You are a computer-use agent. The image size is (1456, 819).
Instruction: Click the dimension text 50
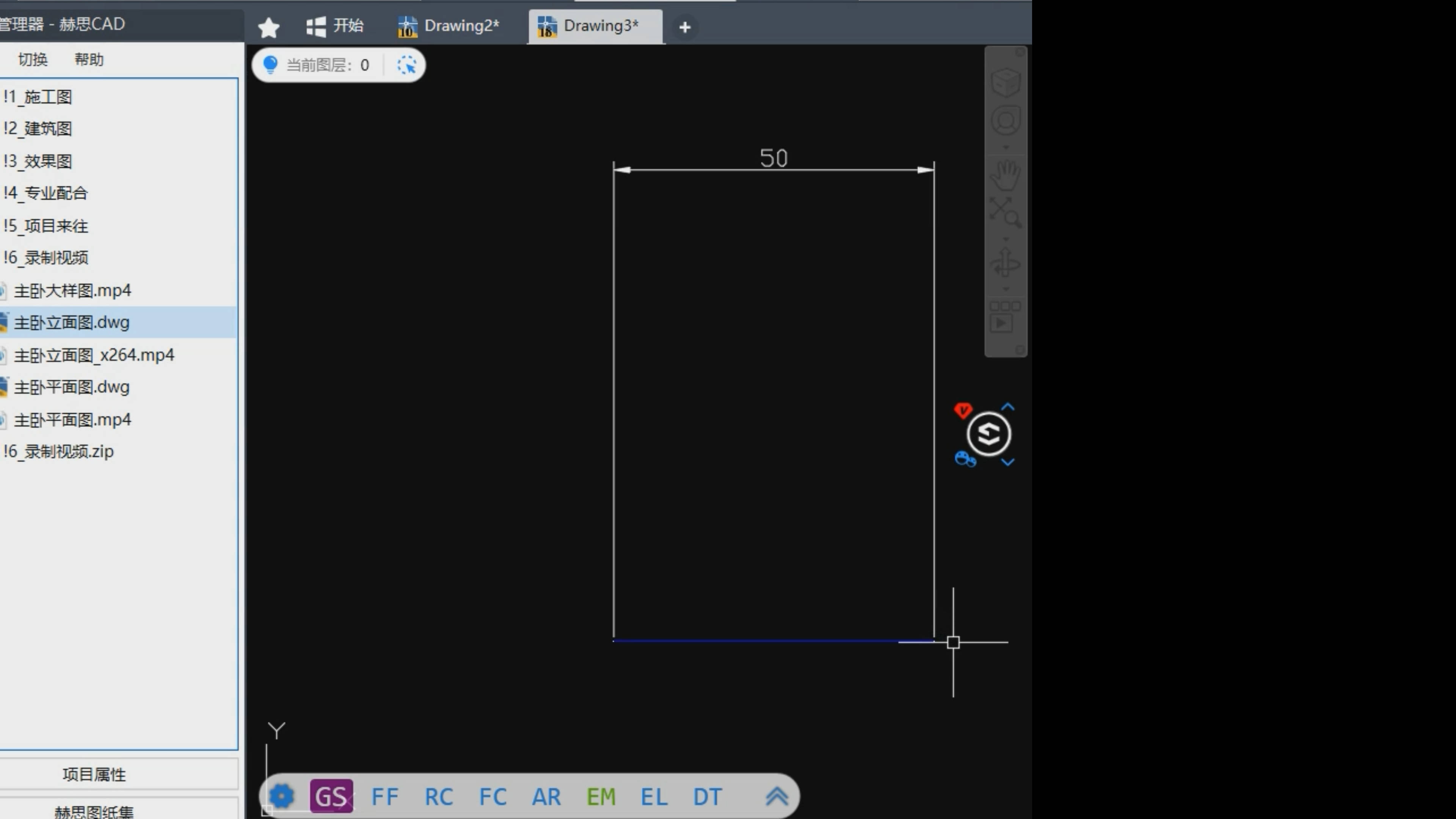tap(773, 158)
